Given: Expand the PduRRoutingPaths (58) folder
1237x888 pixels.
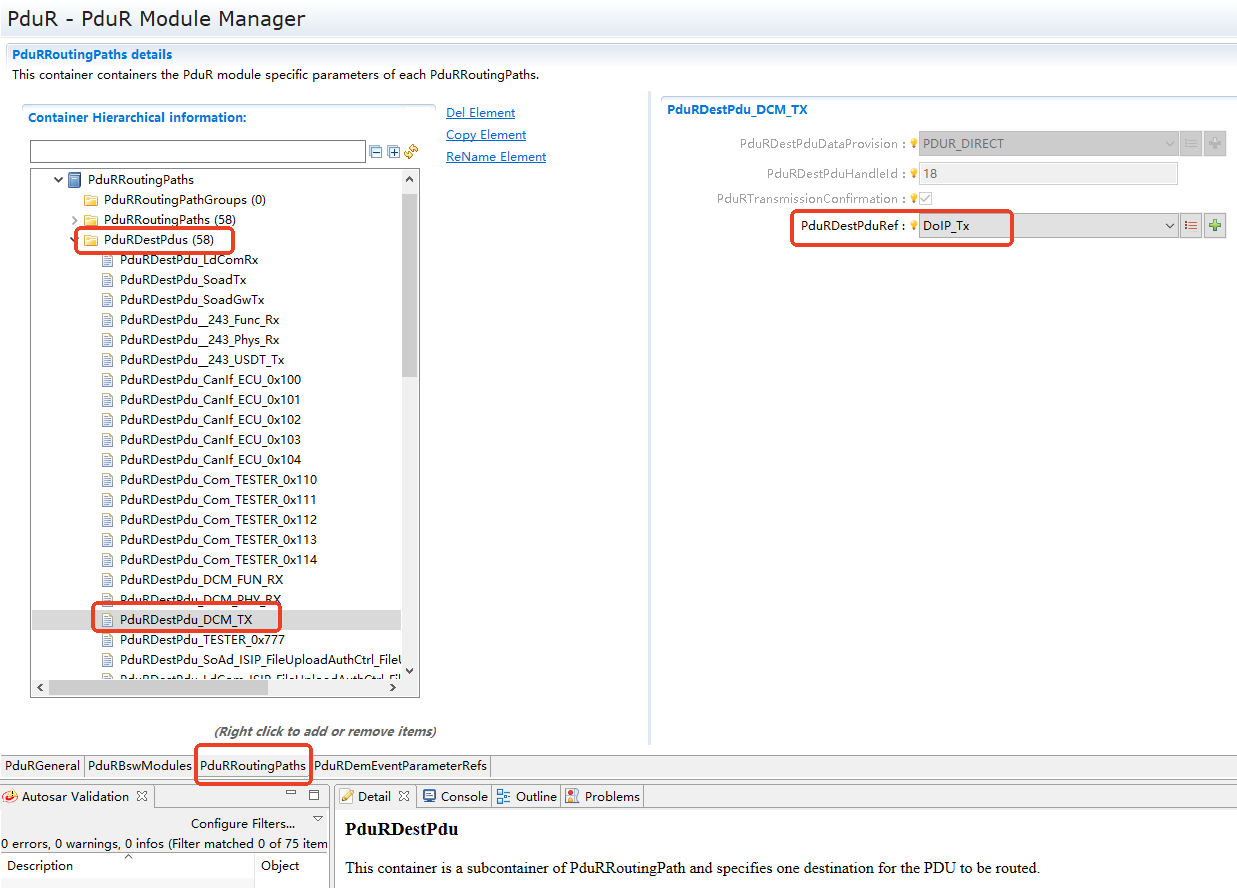Looking at the screenshot, I should coord(75,220).
